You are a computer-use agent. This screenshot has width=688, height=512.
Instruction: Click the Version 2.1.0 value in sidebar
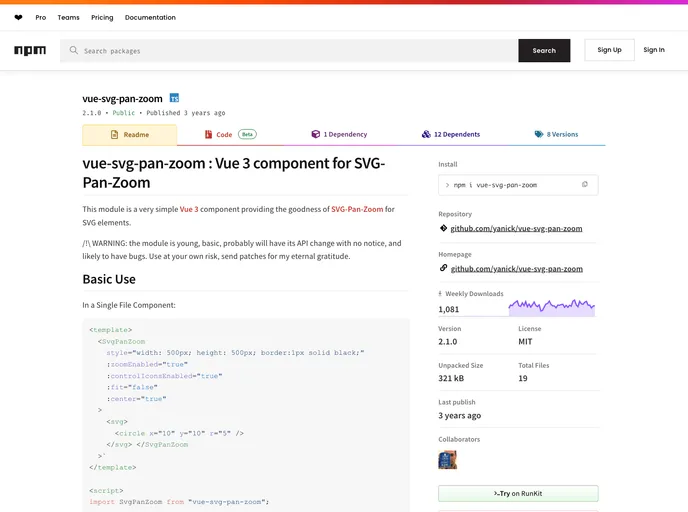[x=448, y=342]
